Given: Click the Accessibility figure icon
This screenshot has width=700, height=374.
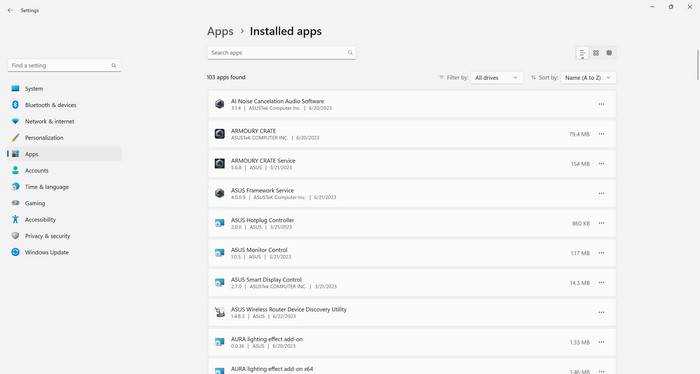Looking at the screenshot, I should coord(16,219).
